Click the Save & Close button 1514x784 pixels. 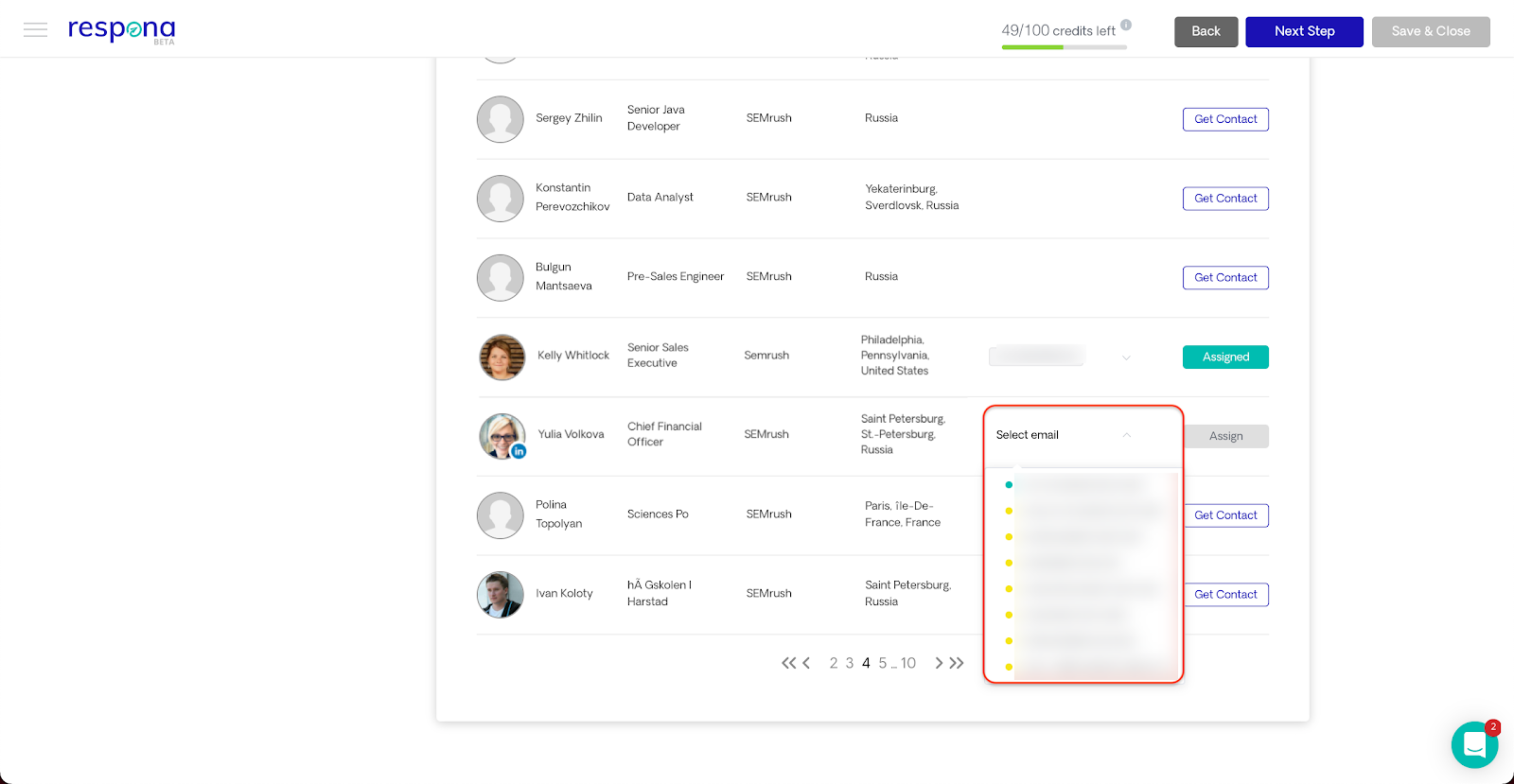coord(1431,31)
